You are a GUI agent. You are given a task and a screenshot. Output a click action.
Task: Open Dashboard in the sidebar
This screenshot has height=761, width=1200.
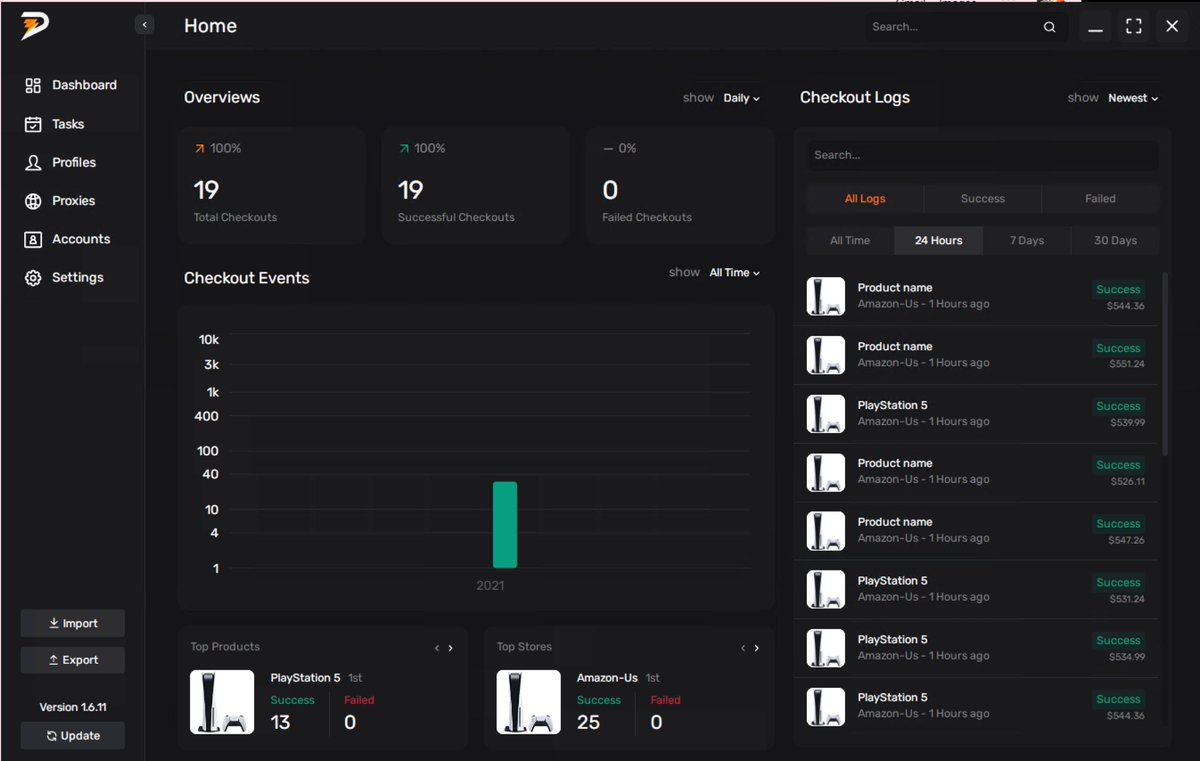(x=72, y=86)
